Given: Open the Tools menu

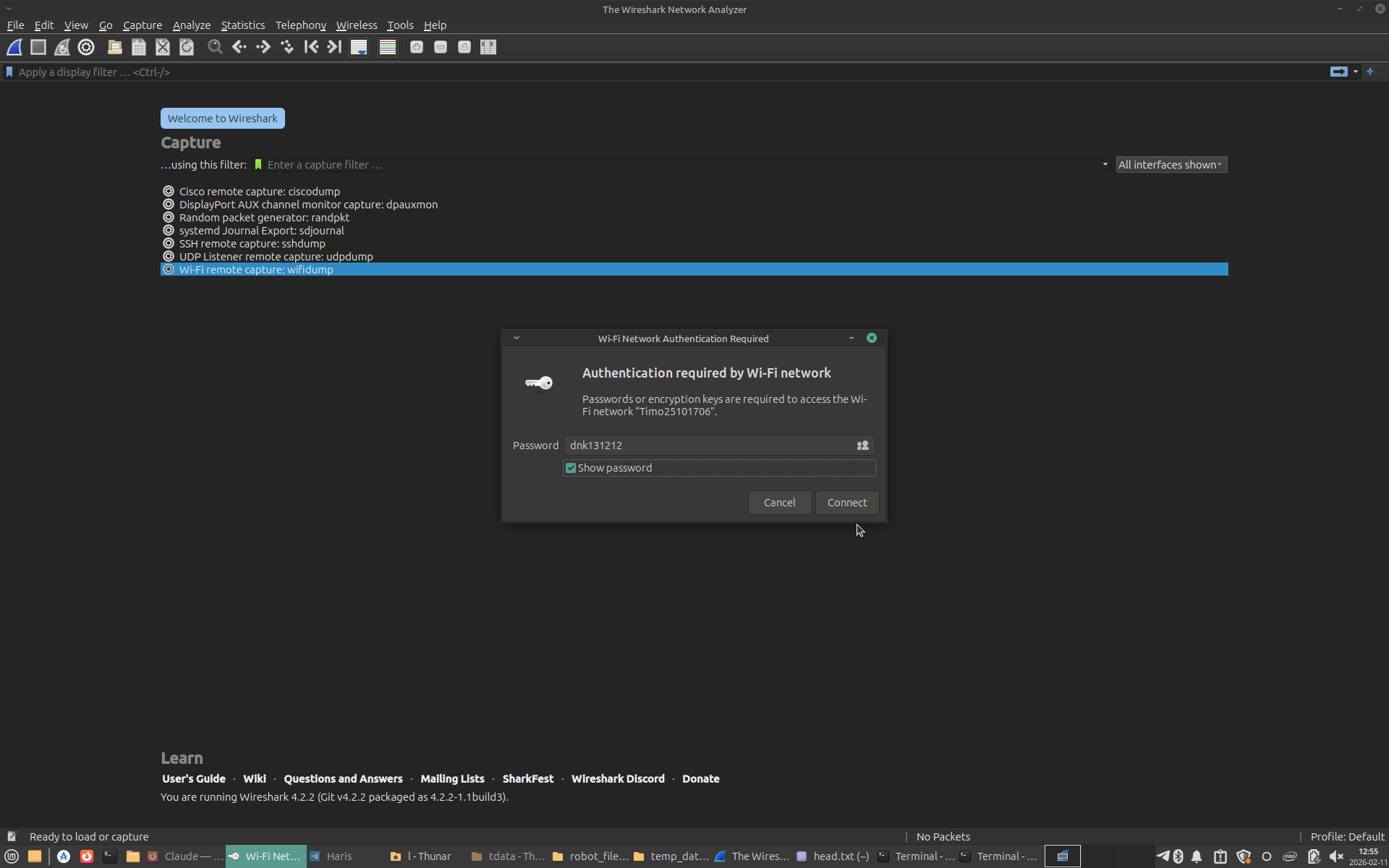Looking at the screenshot, I should [400, 25].
